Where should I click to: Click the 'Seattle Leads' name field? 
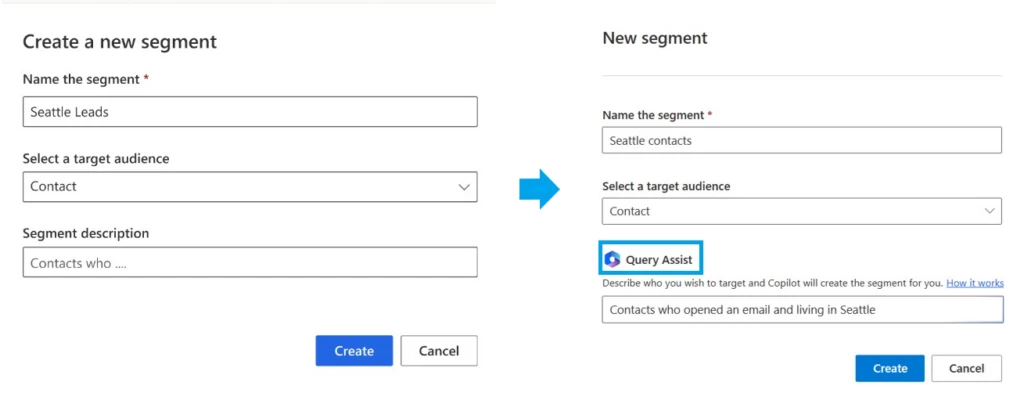(x=249, y=112)
